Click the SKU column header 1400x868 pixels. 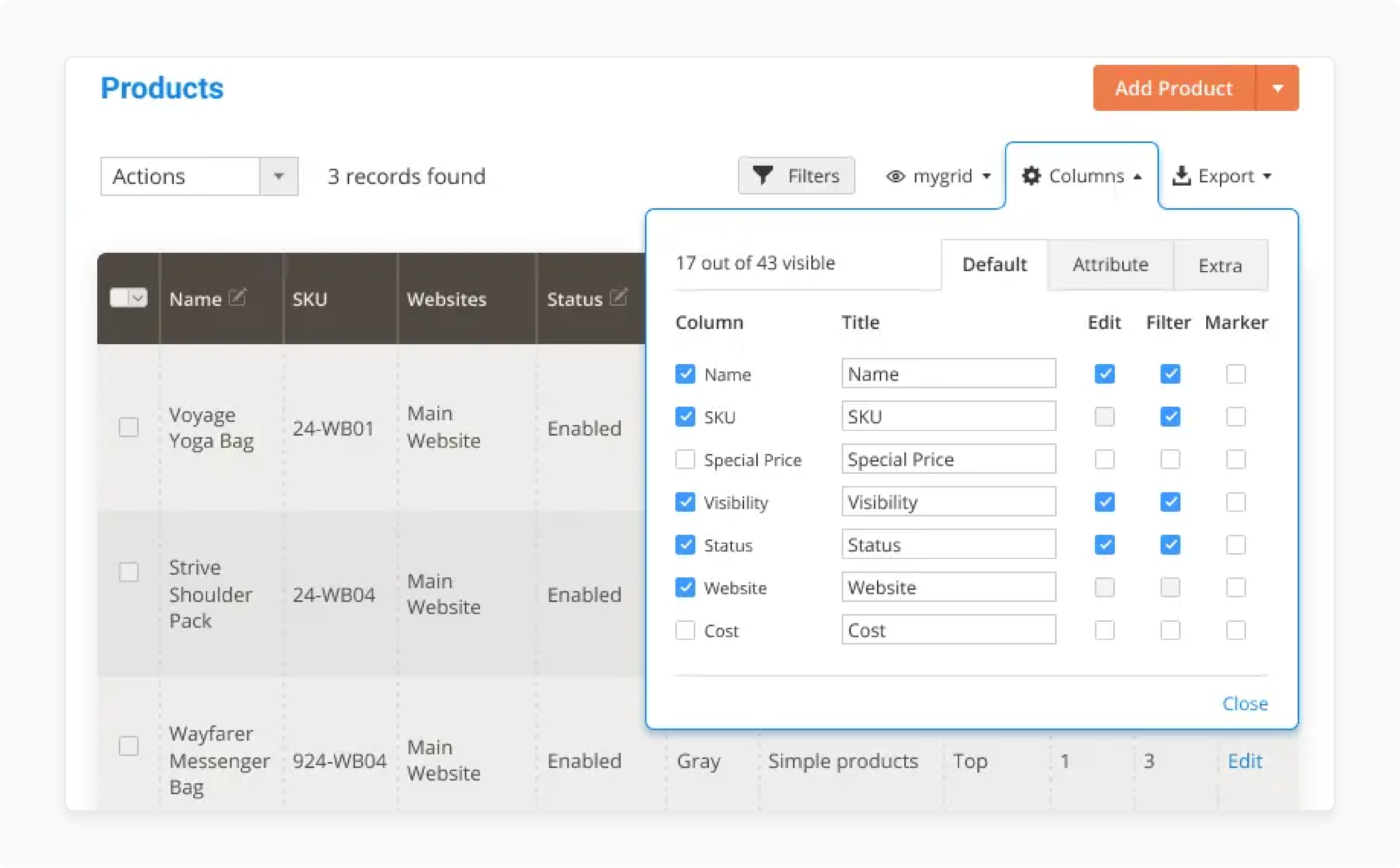tap(340, 298)
